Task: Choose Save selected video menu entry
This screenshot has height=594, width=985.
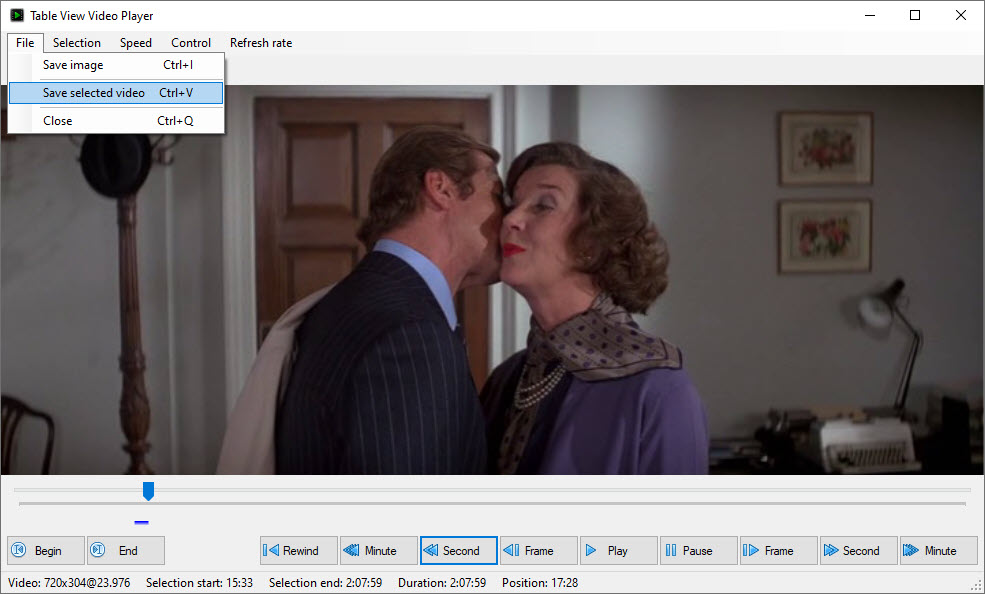Action: [116, 93]
